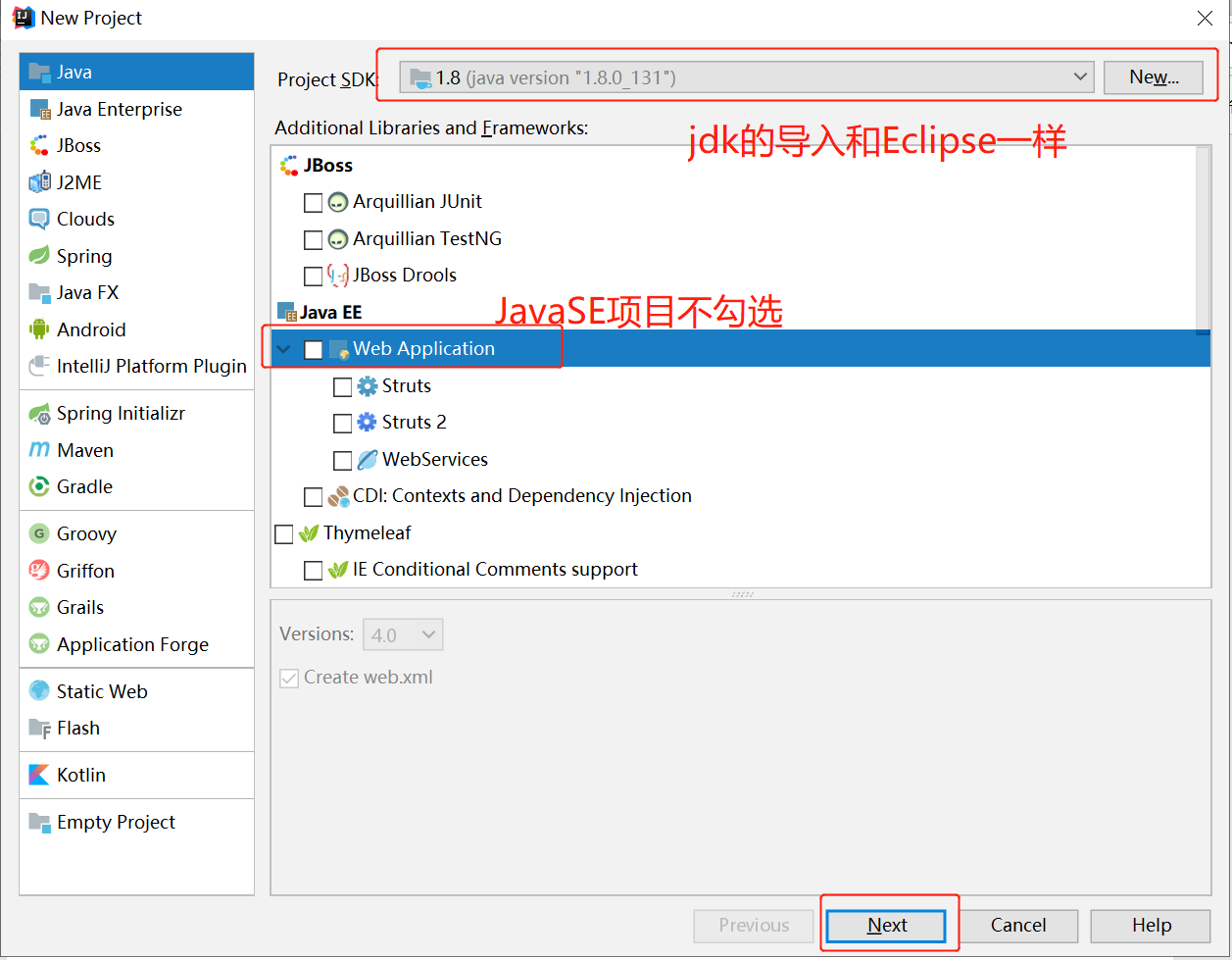This screenshot has height=960, width=1232.
Task: Click the Cancel button
Action: 1018,925
